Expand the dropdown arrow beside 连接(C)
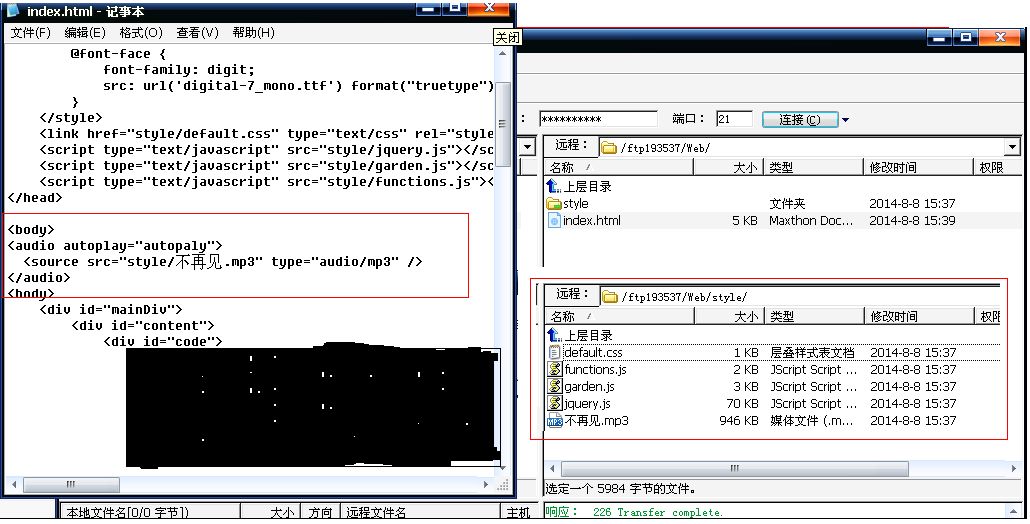The height and width of the screenshot is (524, 1030). (845, 120)
